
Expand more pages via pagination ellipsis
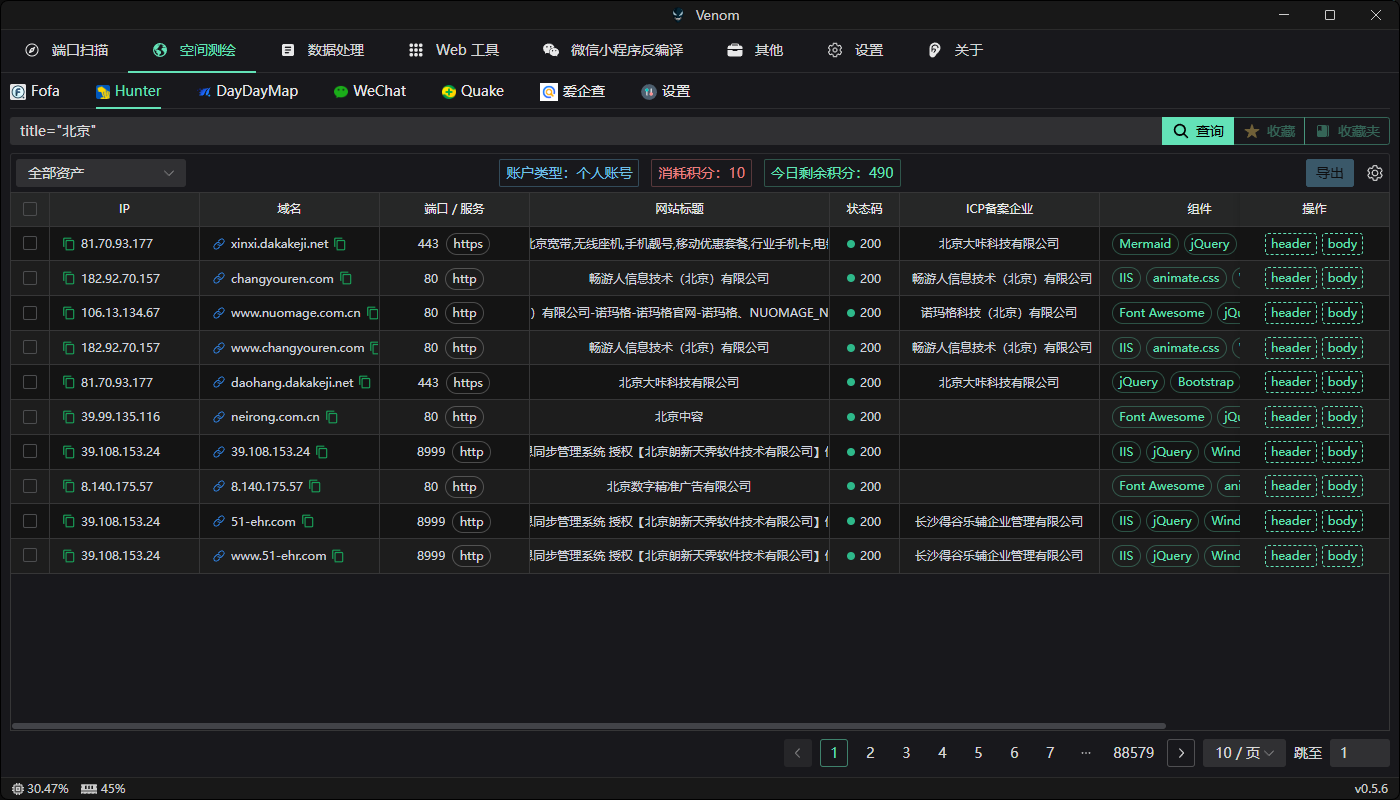pos(1086,753)
